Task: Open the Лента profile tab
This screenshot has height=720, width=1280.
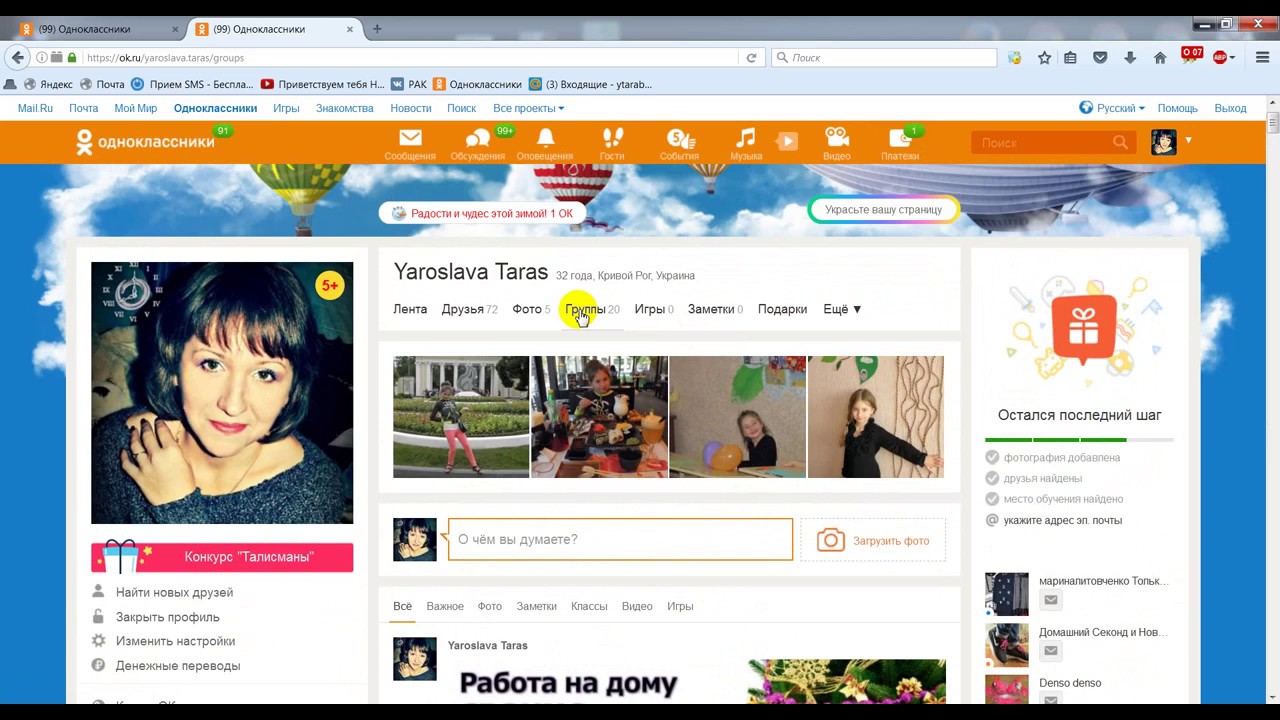Action: click(410, 309)
